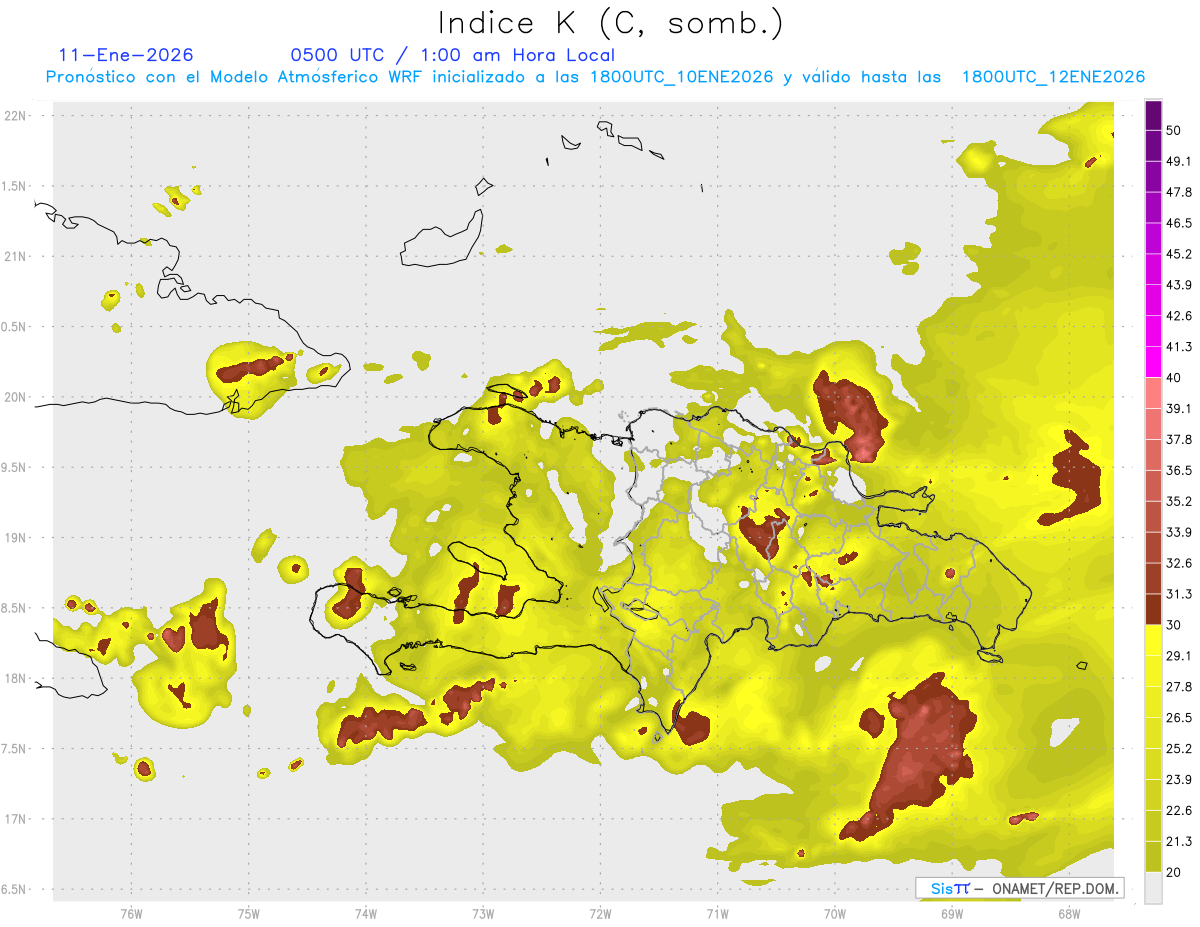Click the colorbar value '23.9'

pyautogui.click(x=1179, y=780)
